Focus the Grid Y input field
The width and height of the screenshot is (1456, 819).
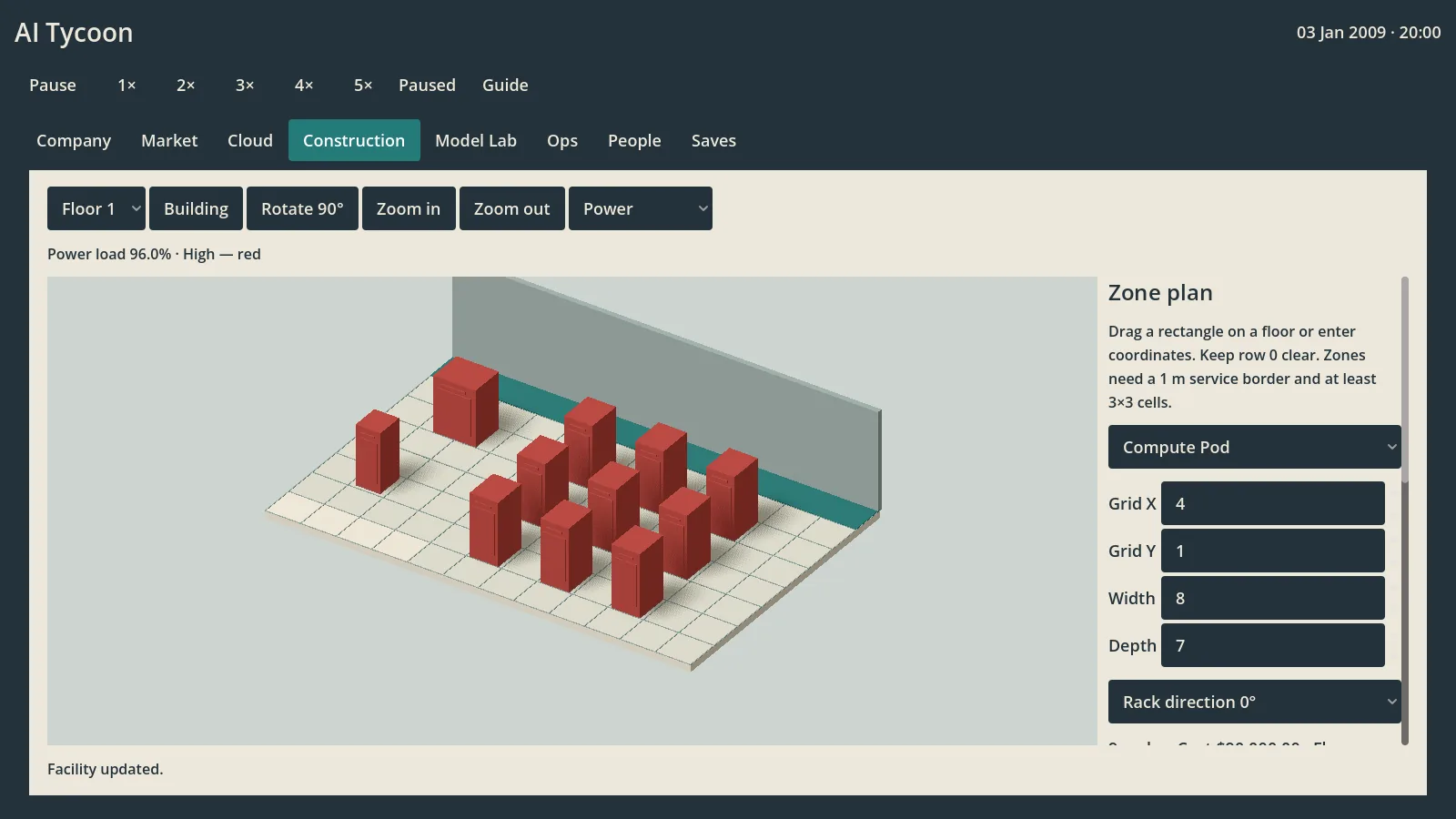coord(1273,551)
